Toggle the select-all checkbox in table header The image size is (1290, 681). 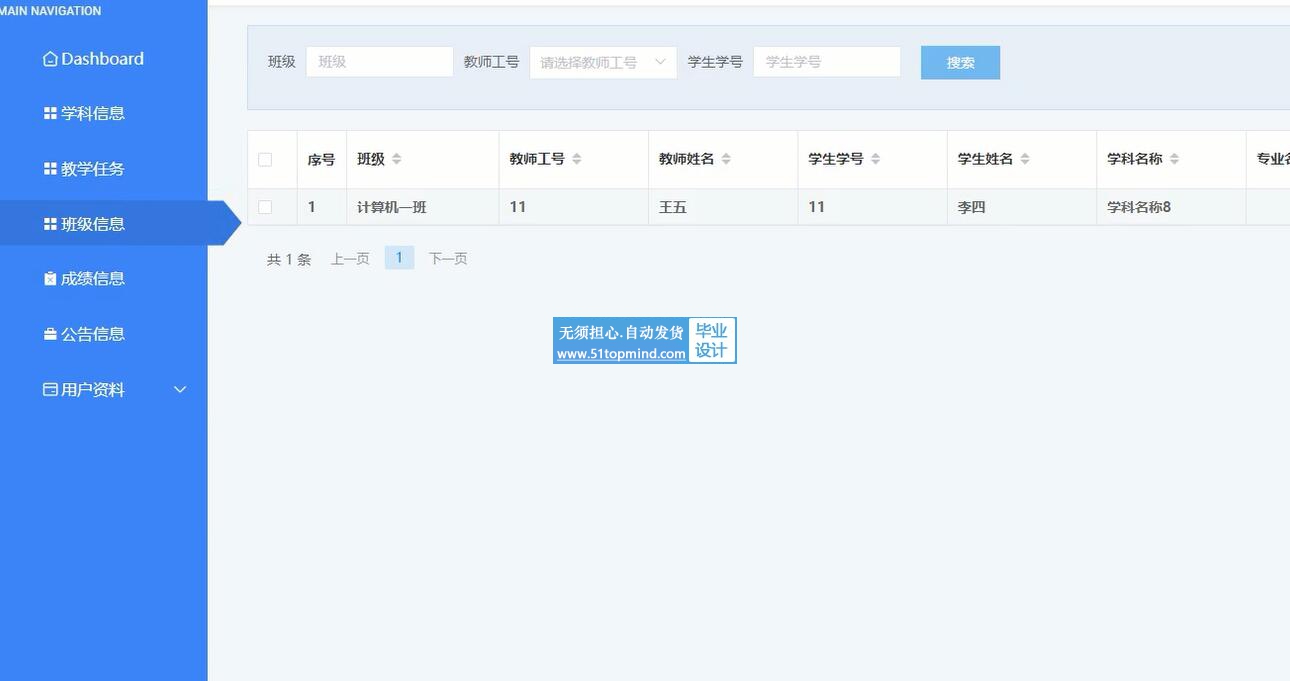coord(265,159)
